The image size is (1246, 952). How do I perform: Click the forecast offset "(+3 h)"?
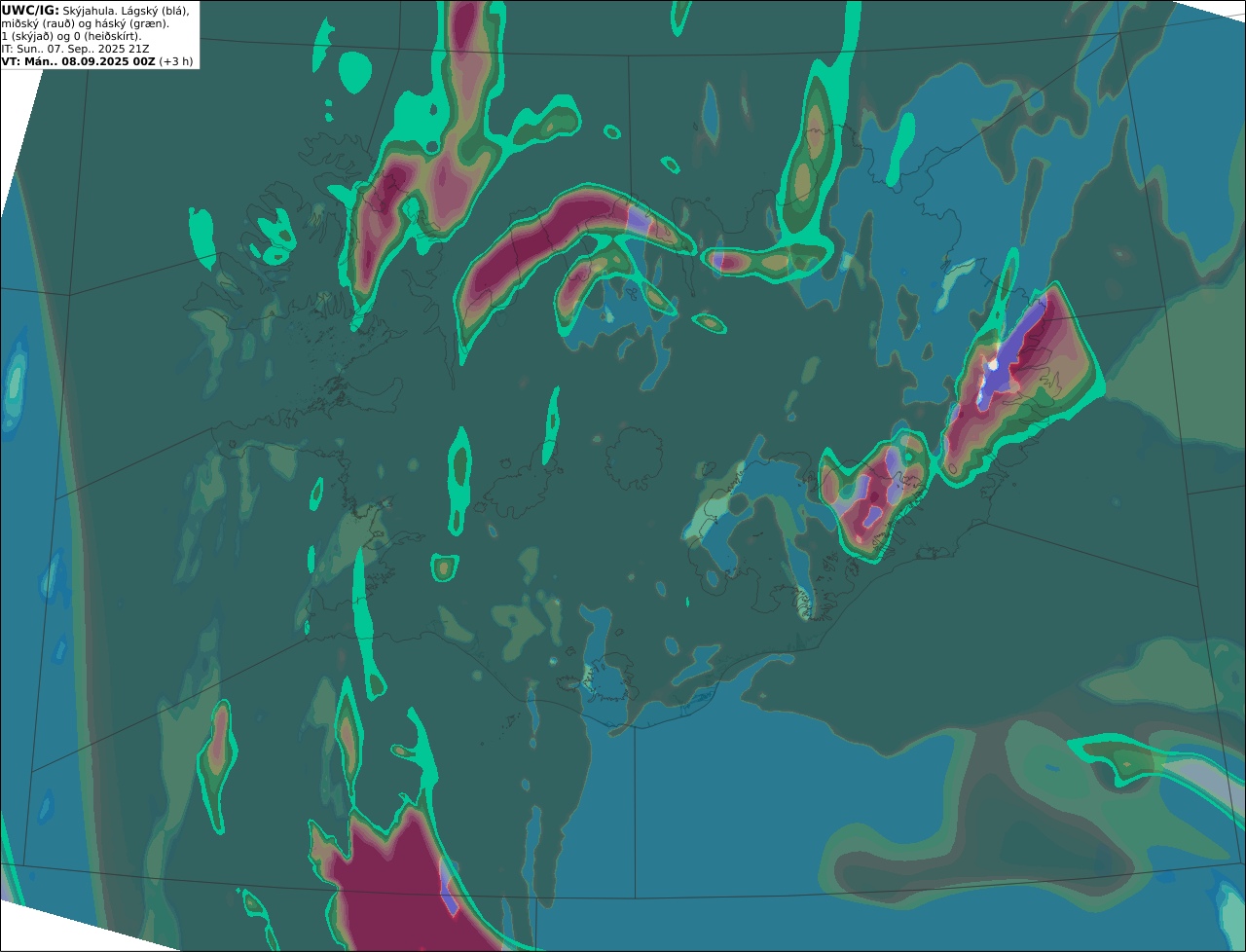point(176,61)
